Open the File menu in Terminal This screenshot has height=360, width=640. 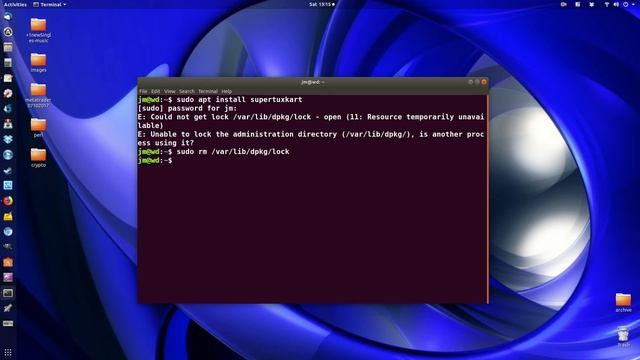click(x=143, y=91)
